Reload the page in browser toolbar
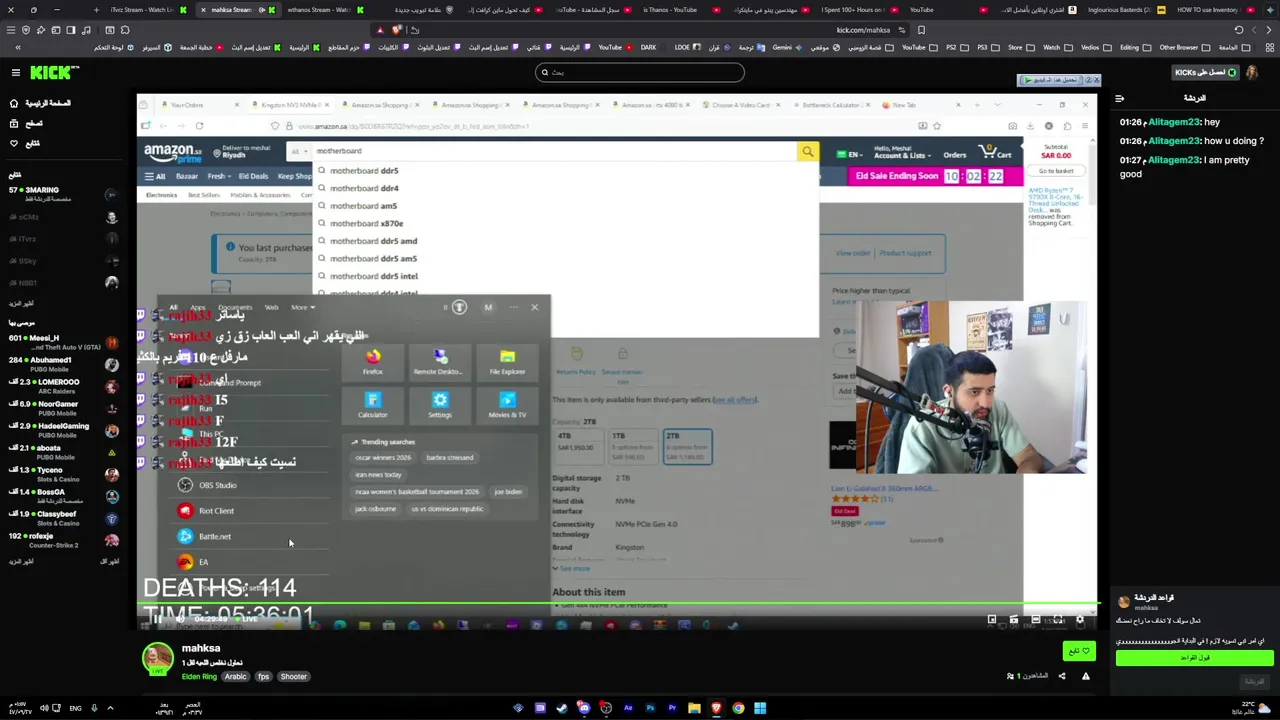 click(x=1238, y=30)
